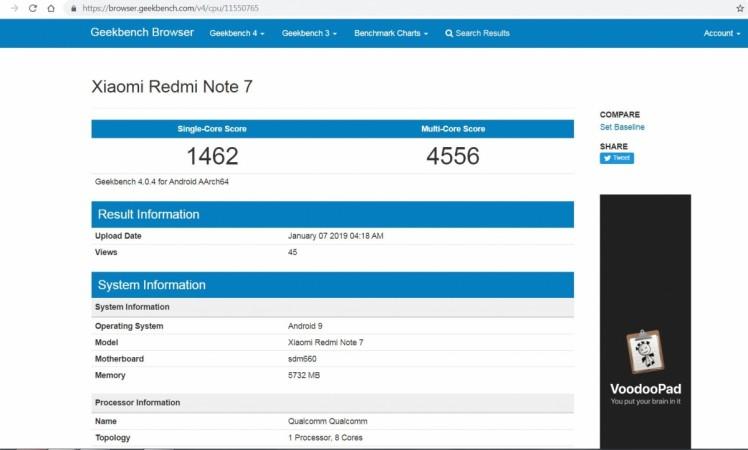Bookmark this page with the star icon

(738, 7)
